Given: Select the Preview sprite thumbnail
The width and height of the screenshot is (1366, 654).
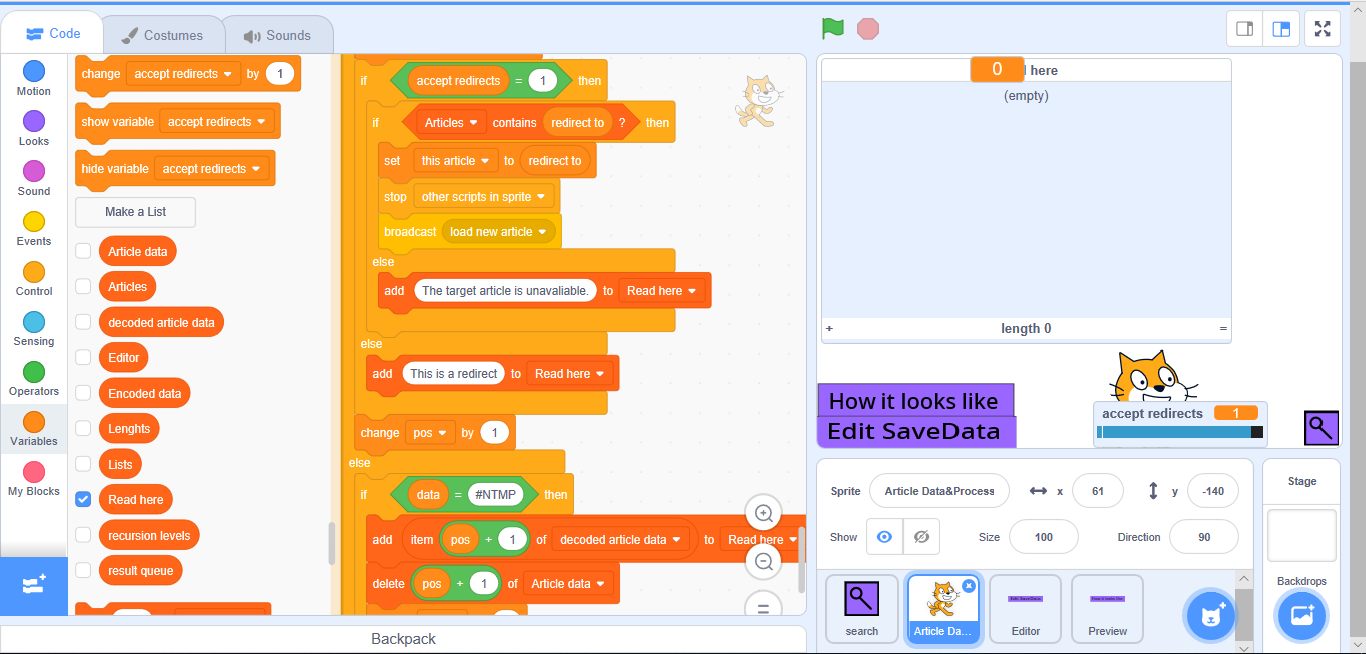Looking at the screenshot, I should pyautogui.click(x=1107, y=608).
